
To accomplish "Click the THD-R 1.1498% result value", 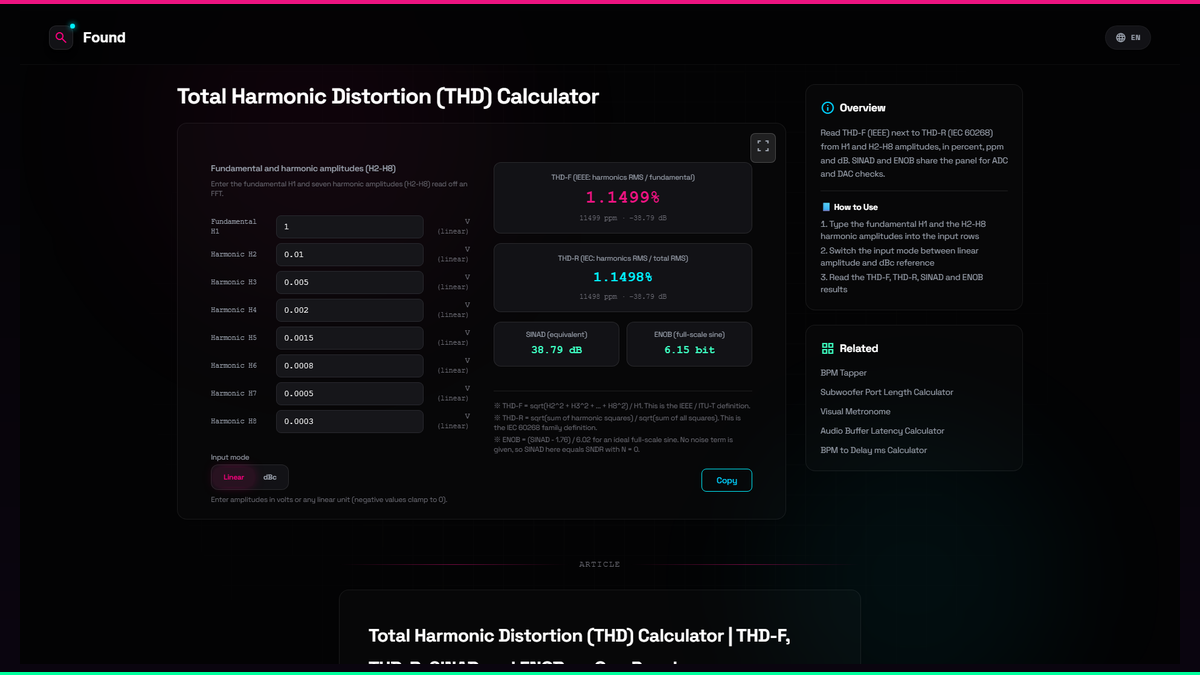I will click(623, 277).
